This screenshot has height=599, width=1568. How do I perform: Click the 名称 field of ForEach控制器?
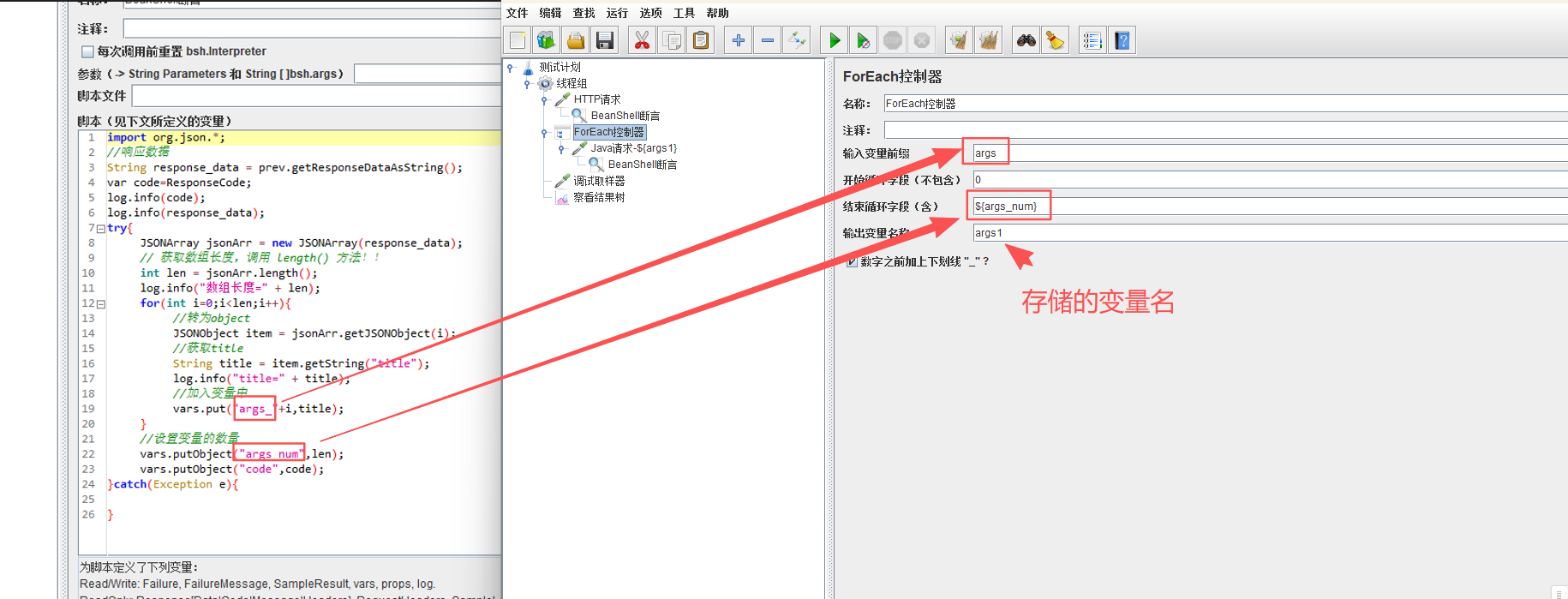(x=1225, y=104)
